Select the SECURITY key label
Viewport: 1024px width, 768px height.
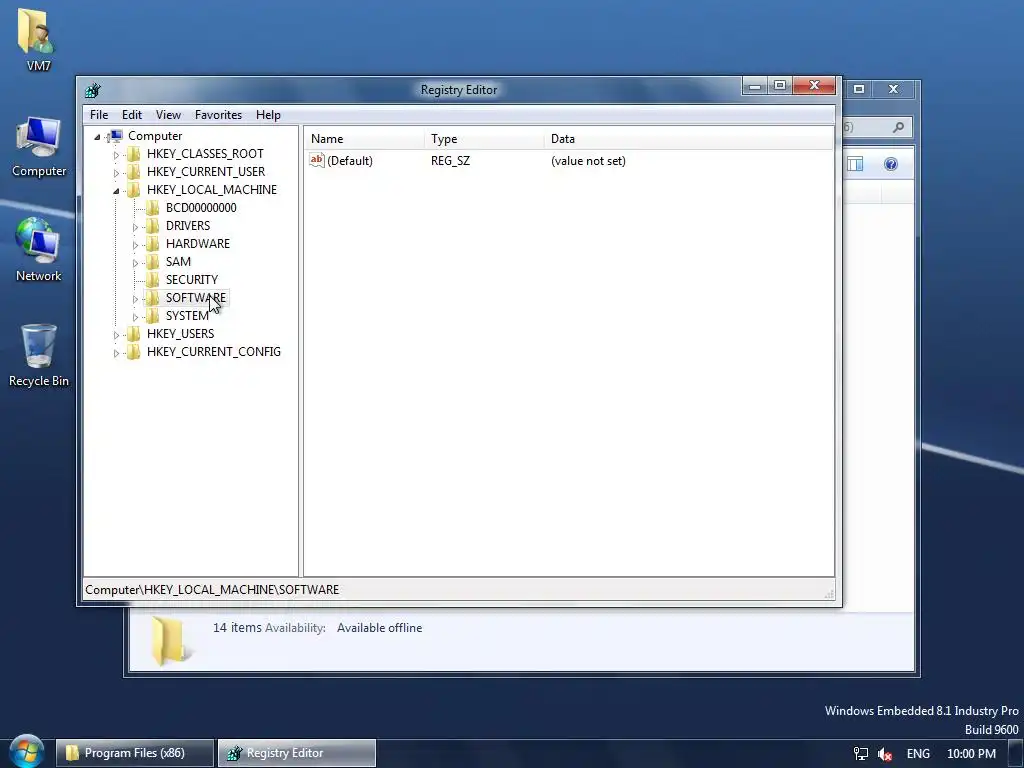pyautogui.click(x=191, y=280)
